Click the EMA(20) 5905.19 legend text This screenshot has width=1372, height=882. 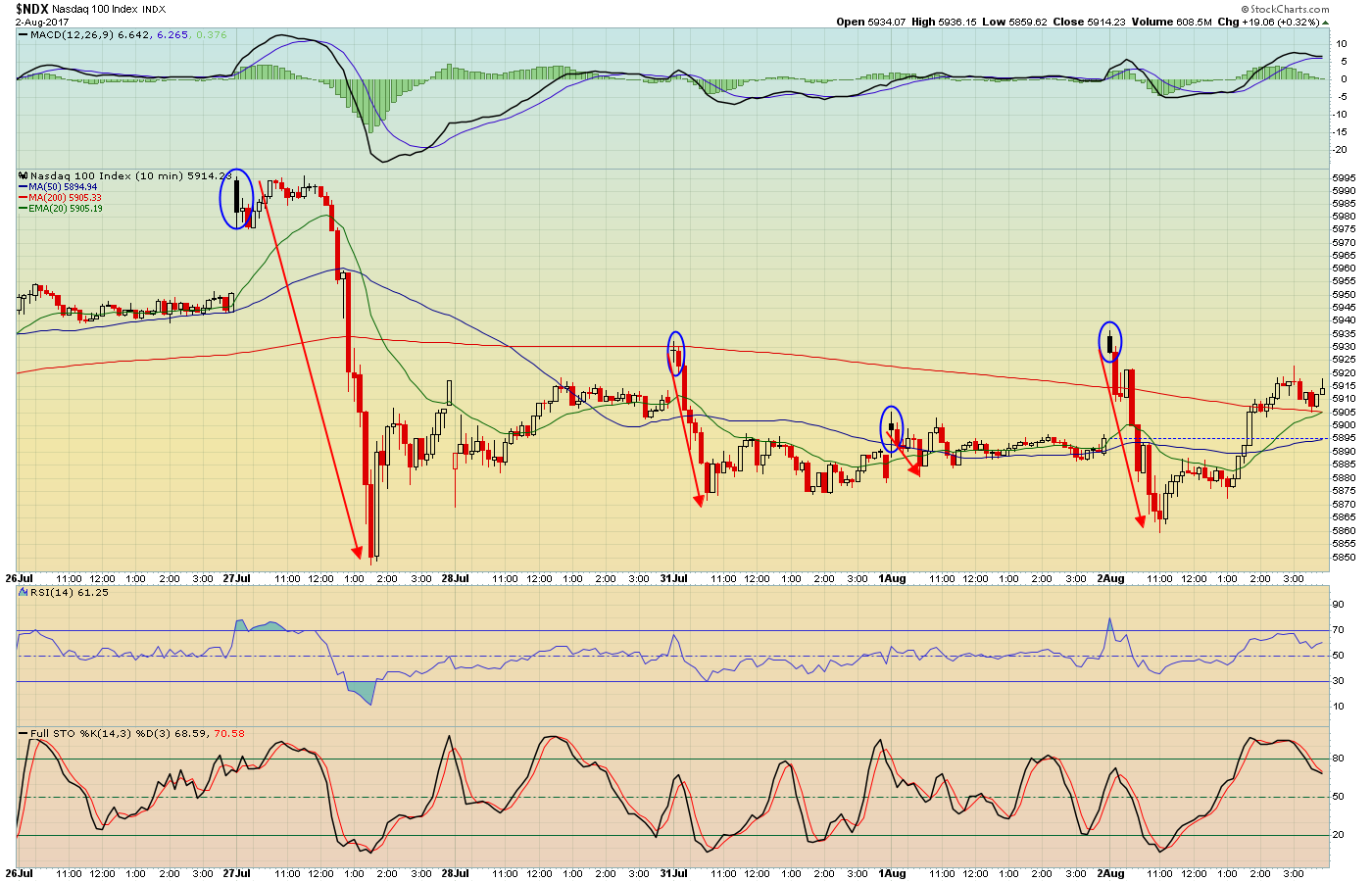pos(65,208)
